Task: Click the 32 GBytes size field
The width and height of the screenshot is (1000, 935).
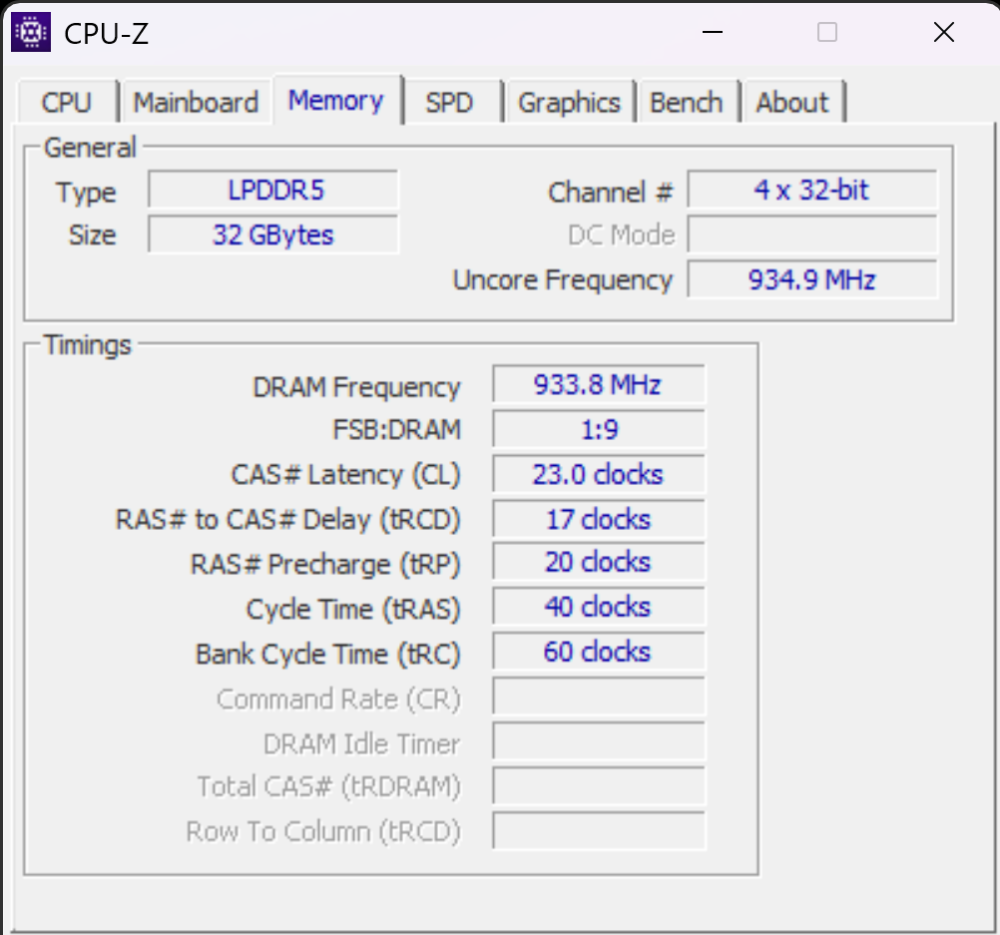Action: 273,235
